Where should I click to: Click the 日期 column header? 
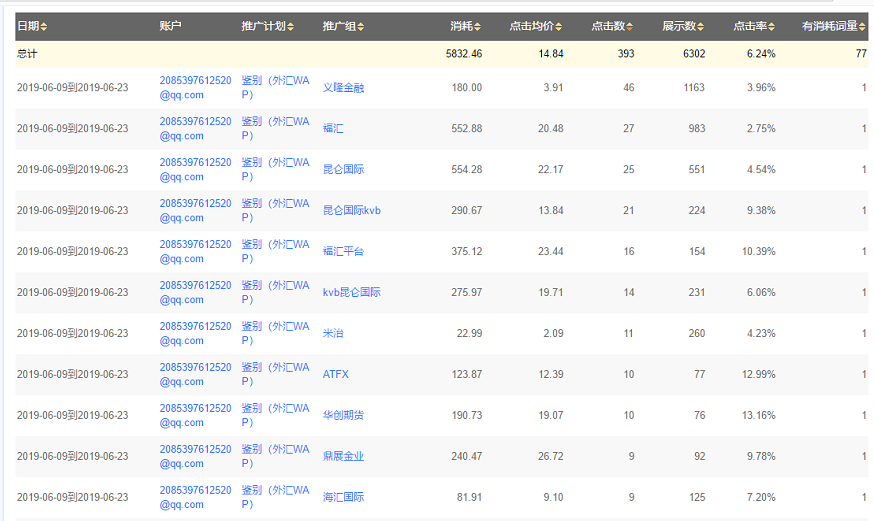[28, 26]
